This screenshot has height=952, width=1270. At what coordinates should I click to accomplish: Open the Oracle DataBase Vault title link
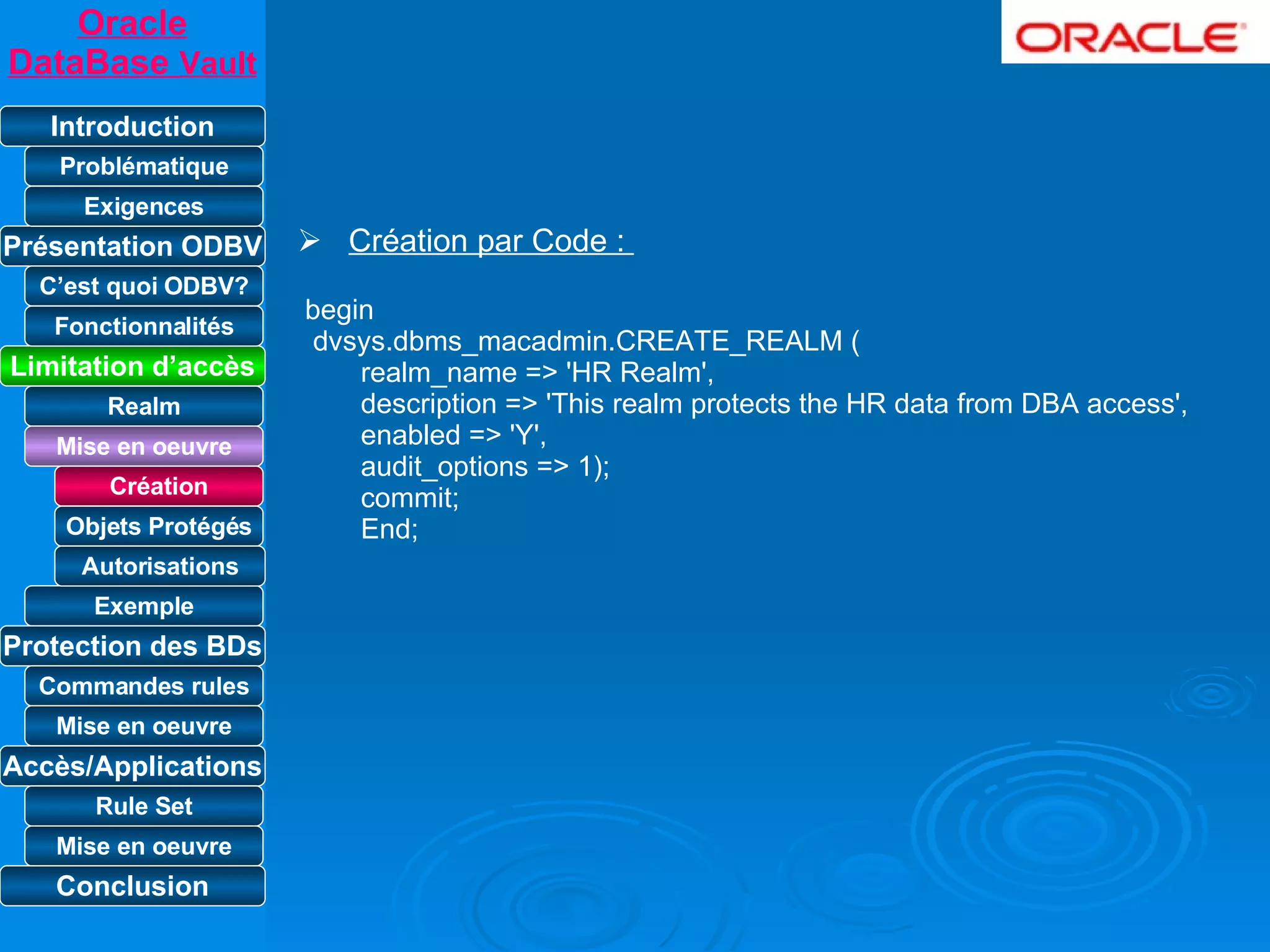click(132, 43)
